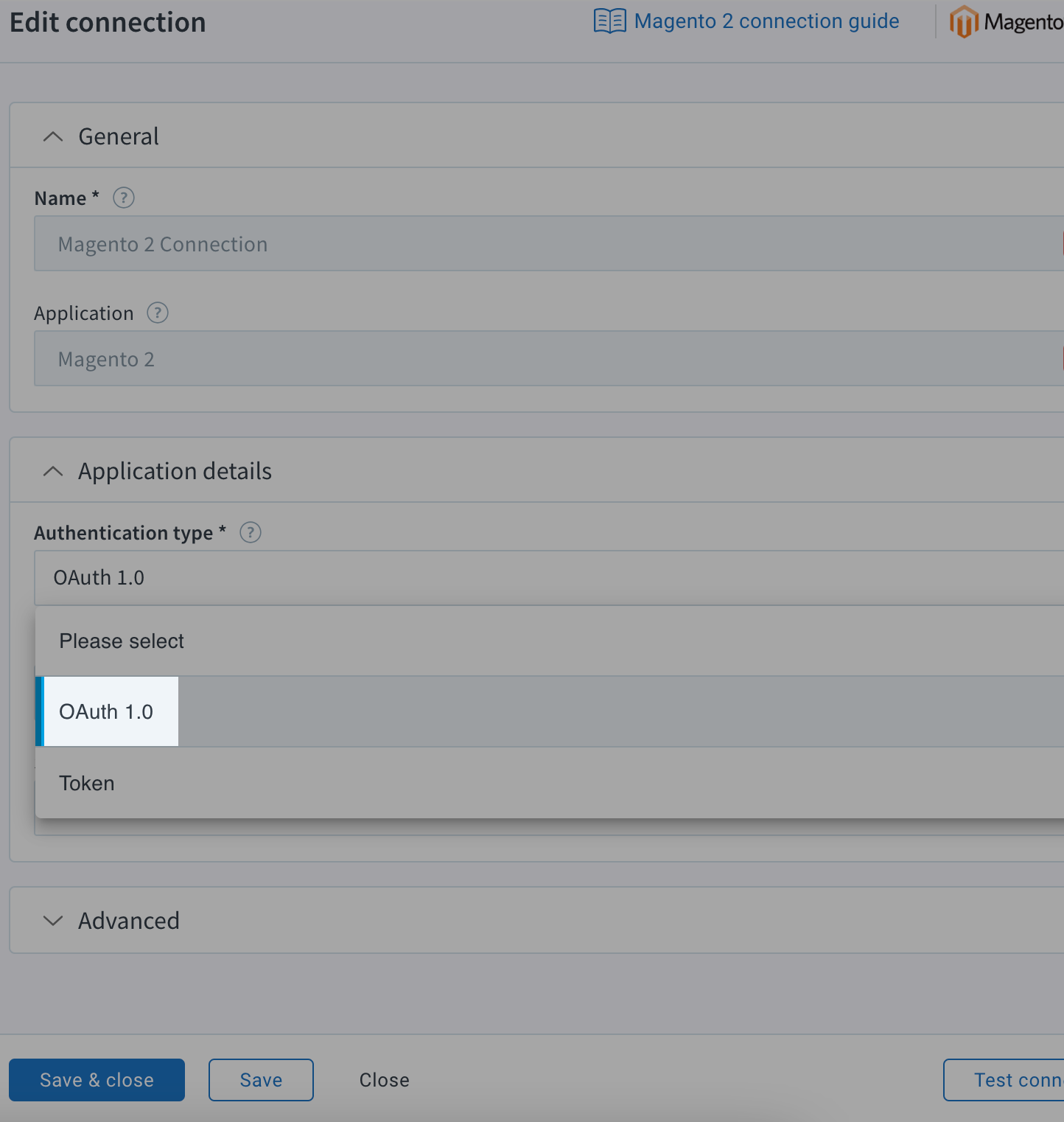Select OAuth 1.0 from the dropdown list
1064x1122 pixels.
click(x=550, y=711)
